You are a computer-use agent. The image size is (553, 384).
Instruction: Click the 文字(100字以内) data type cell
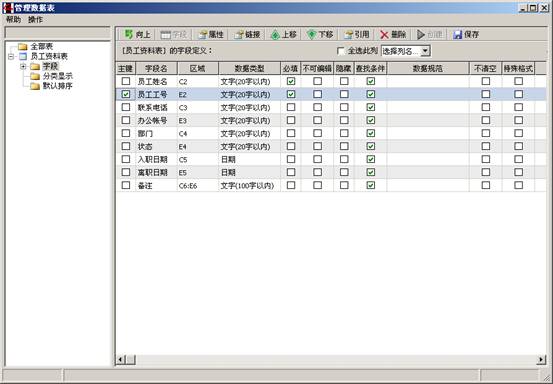click(249, 185)
